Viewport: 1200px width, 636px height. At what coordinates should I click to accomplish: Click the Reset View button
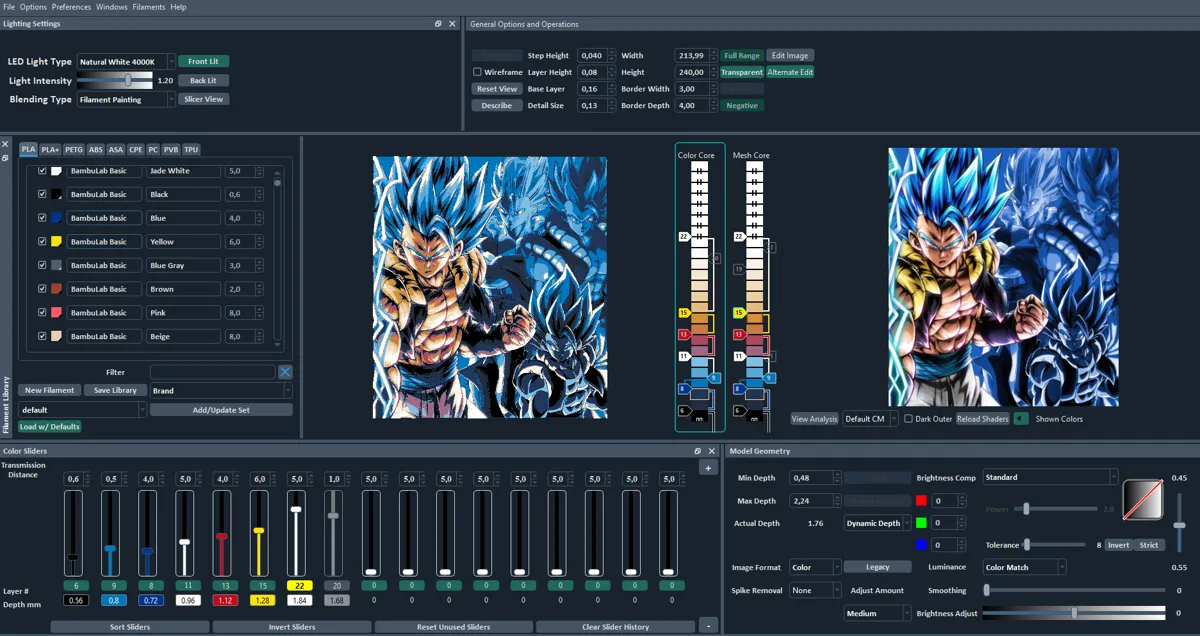497,89
